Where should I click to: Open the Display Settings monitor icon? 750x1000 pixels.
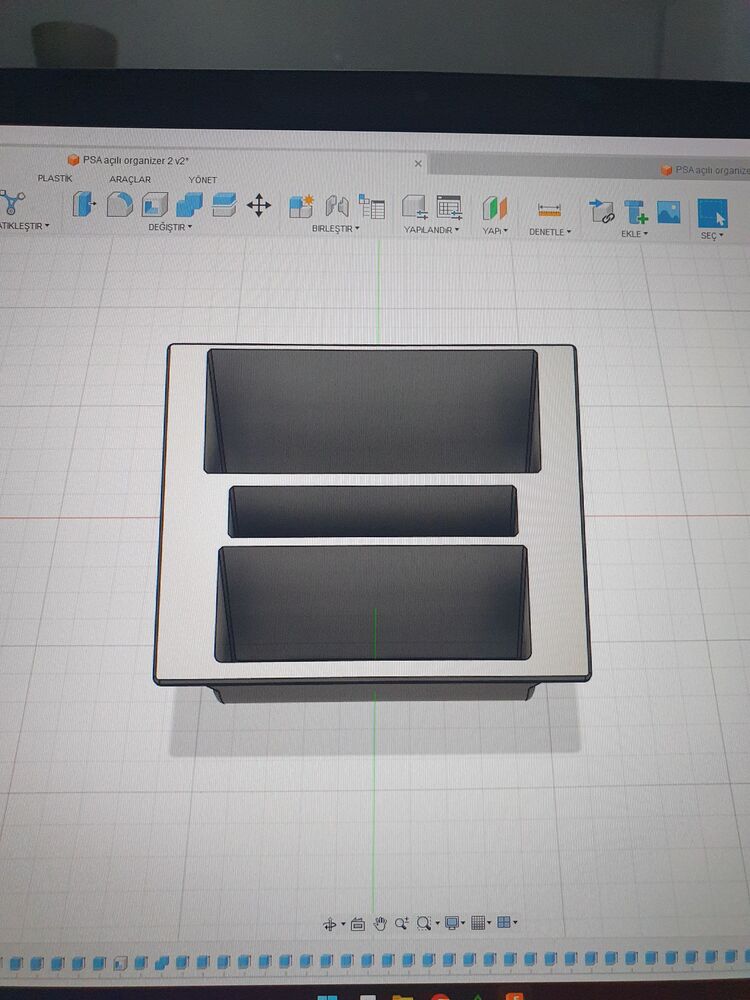(x=452, y=923)
